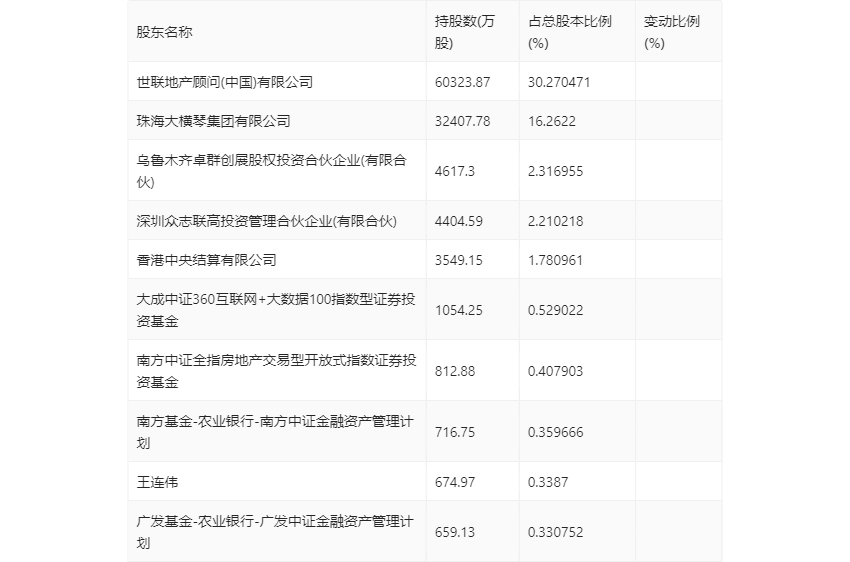Image resolution: width=850 pixels, height=562 pixels.
Task: Click the shares value 4617.3
Action: 455,171
